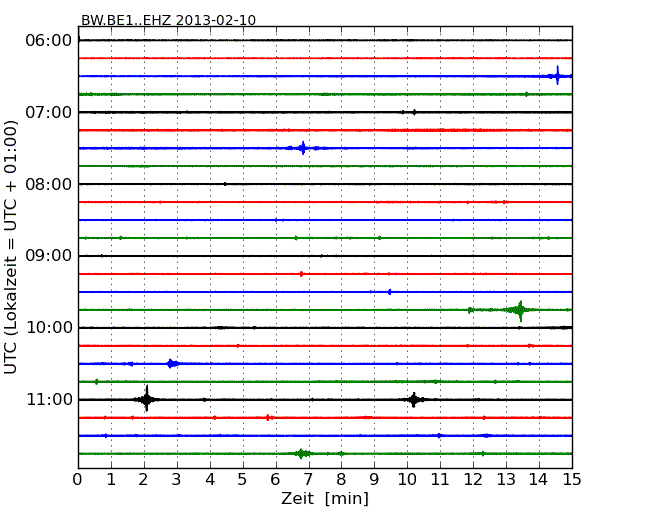Screen dimensions: 650x520
Task: Click x-axis tick label 15
Action: coord(572,479)
